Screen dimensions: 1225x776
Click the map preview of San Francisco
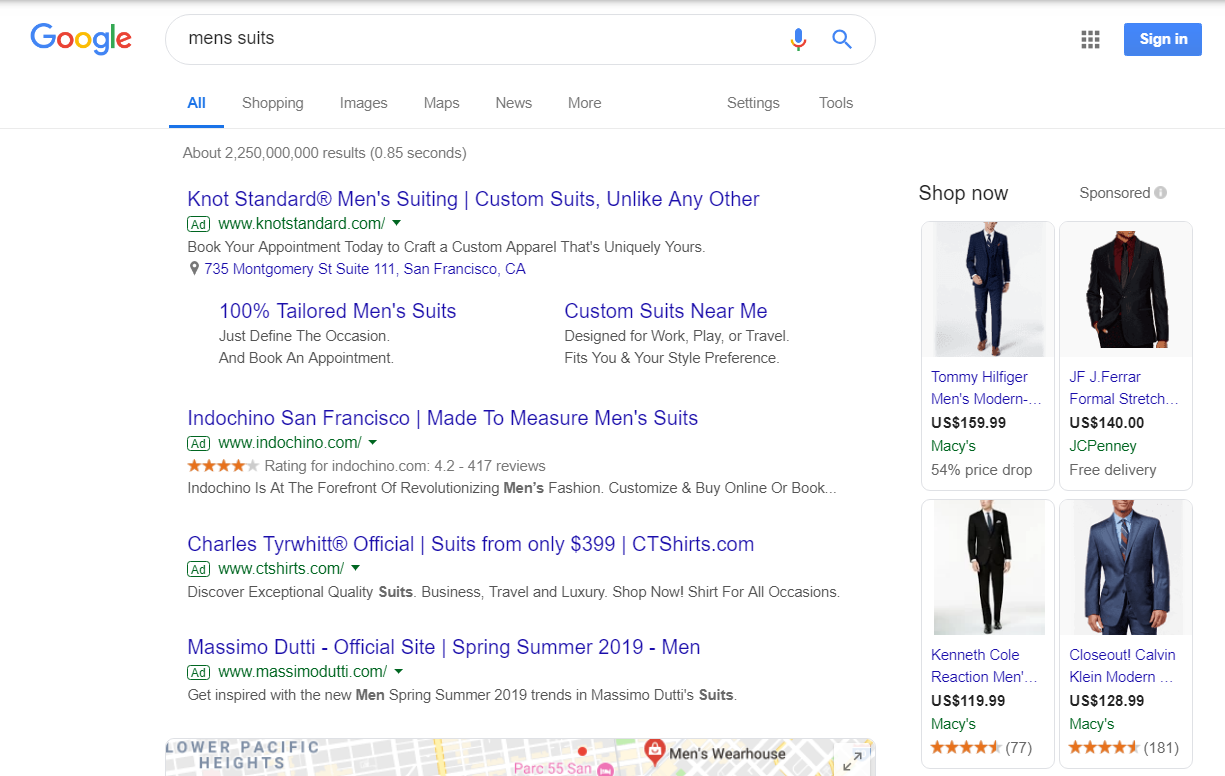[520, 757]
